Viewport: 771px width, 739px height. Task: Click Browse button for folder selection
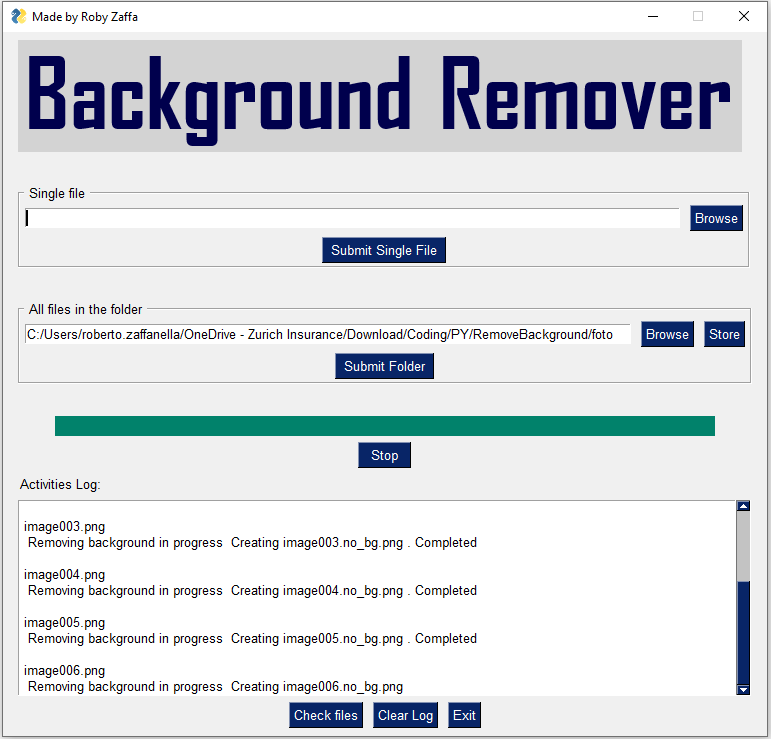coord(667,334)
